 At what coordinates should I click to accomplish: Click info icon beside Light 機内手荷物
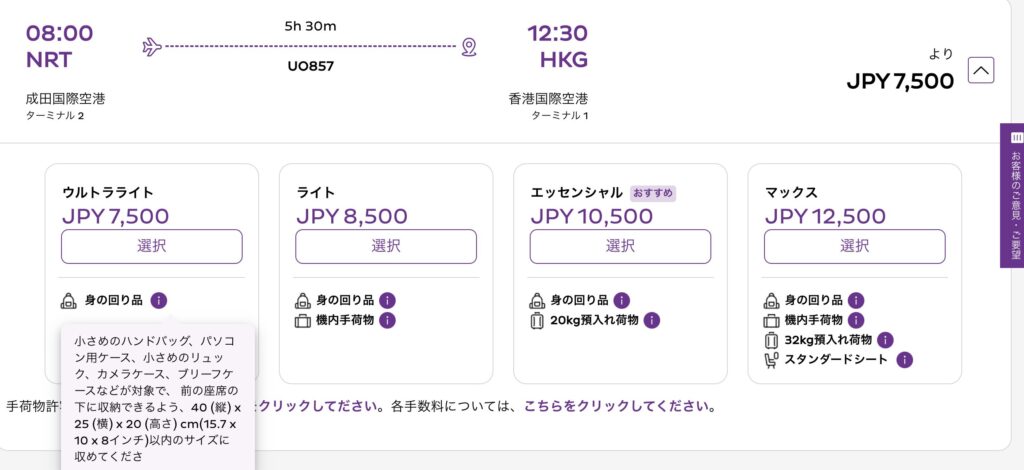[x=388, y=320]
